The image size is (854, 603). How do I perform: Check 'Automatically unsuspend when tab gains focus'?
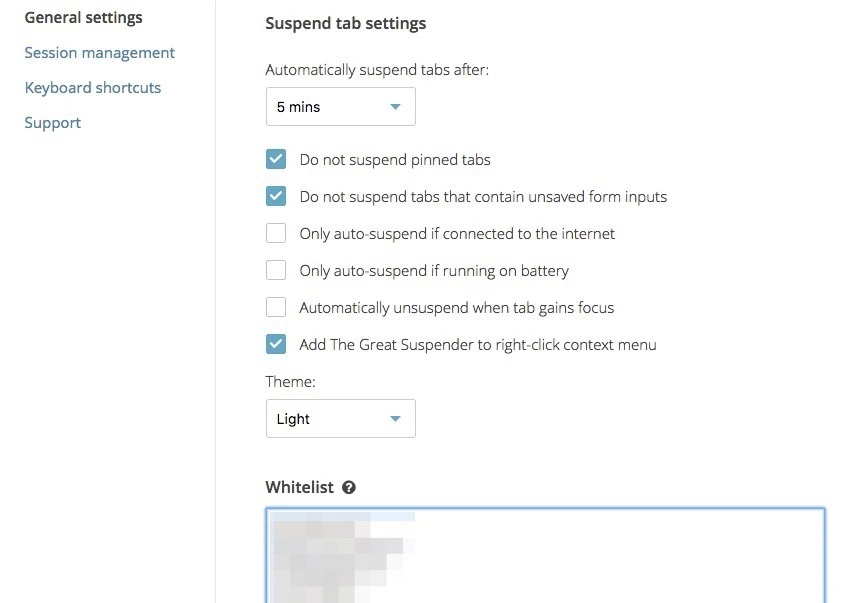tap(276, 307)
